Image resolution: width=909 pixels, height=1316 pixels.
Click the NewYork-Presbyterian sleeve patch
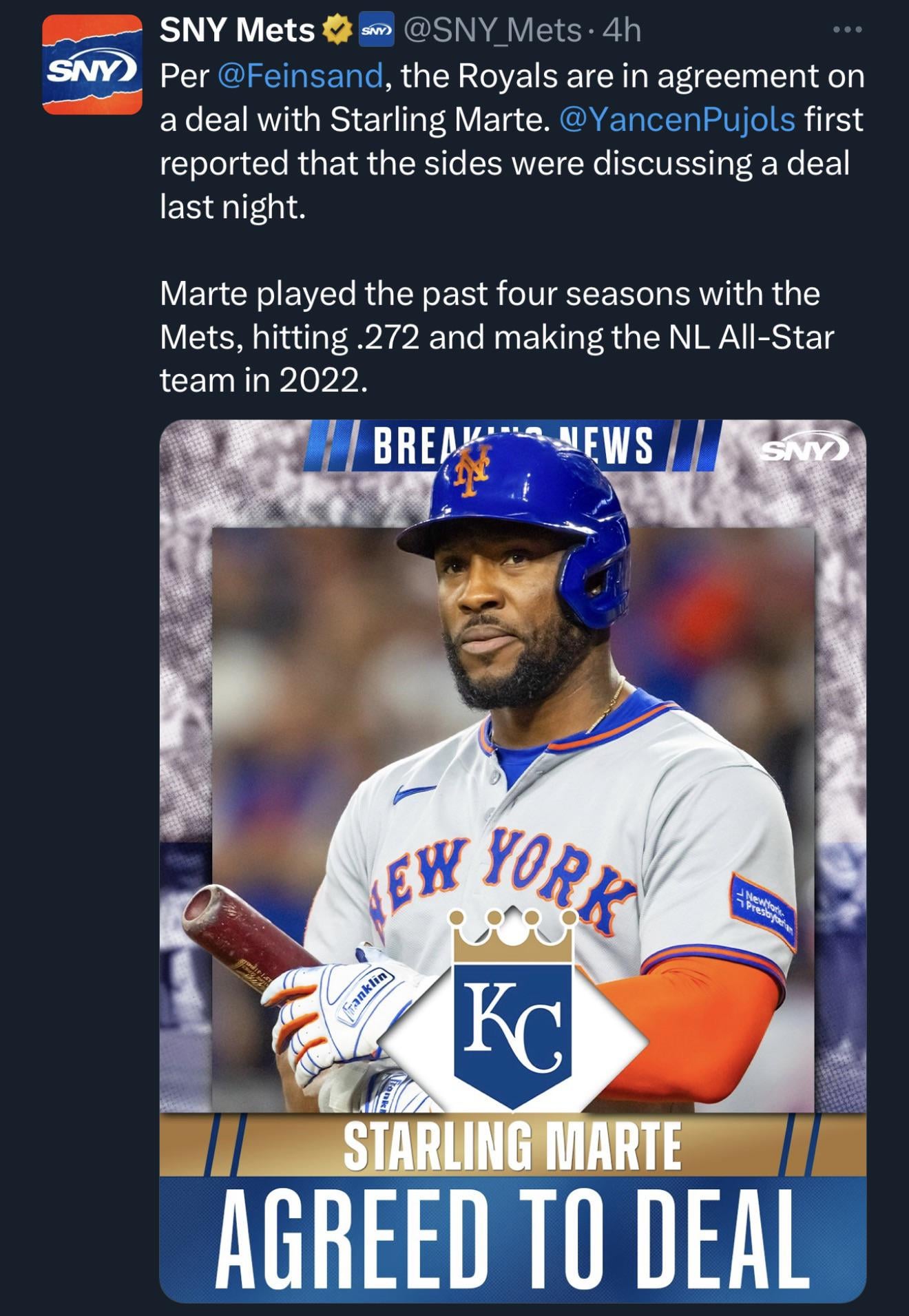(x=763, y=910)
